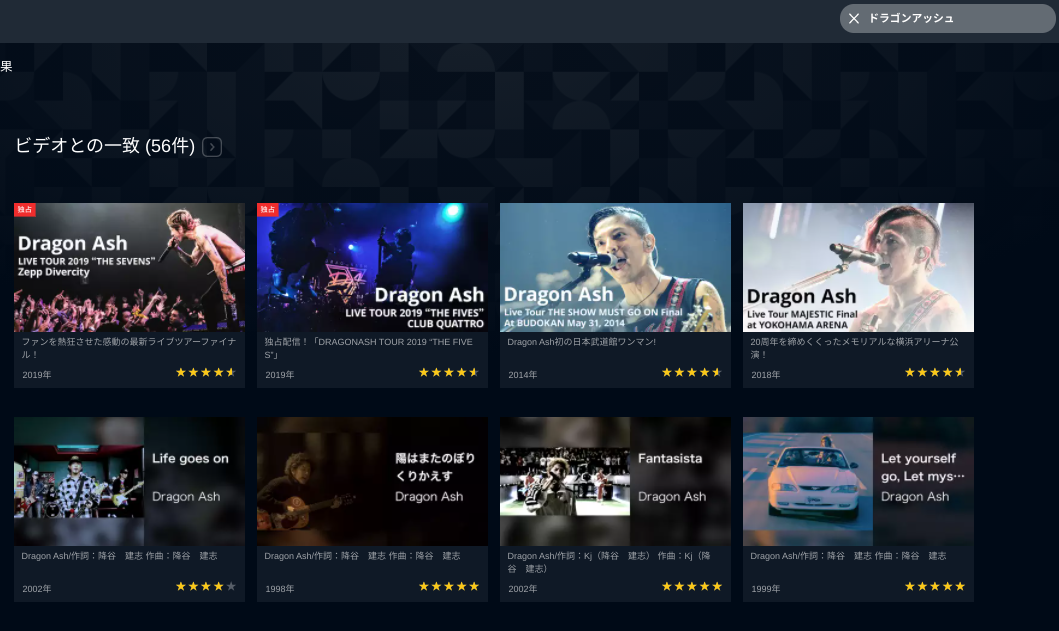Click the star rating on THE SEVENS card

tap(205, 372)
